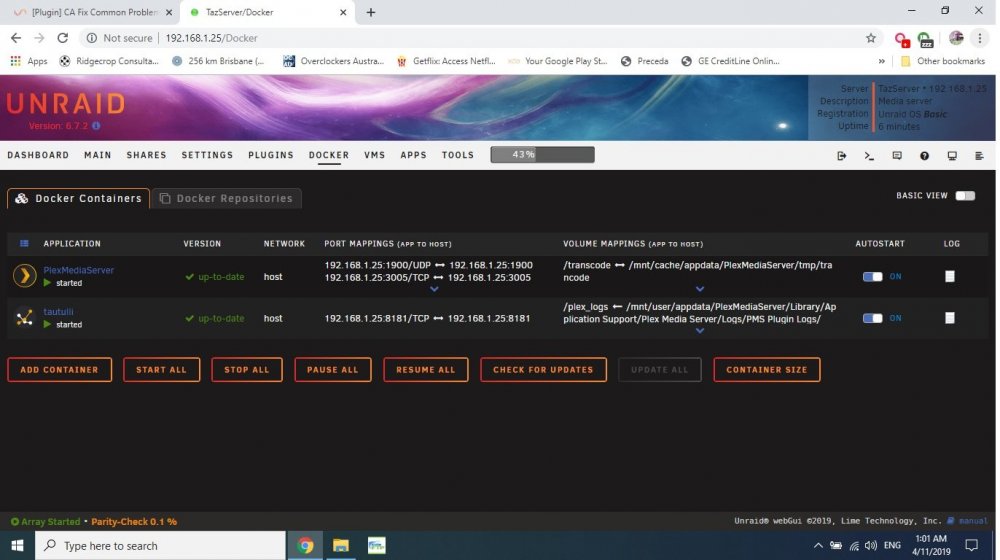
Task: Expand tautulli volume mappings
Action: click(702, 331)
